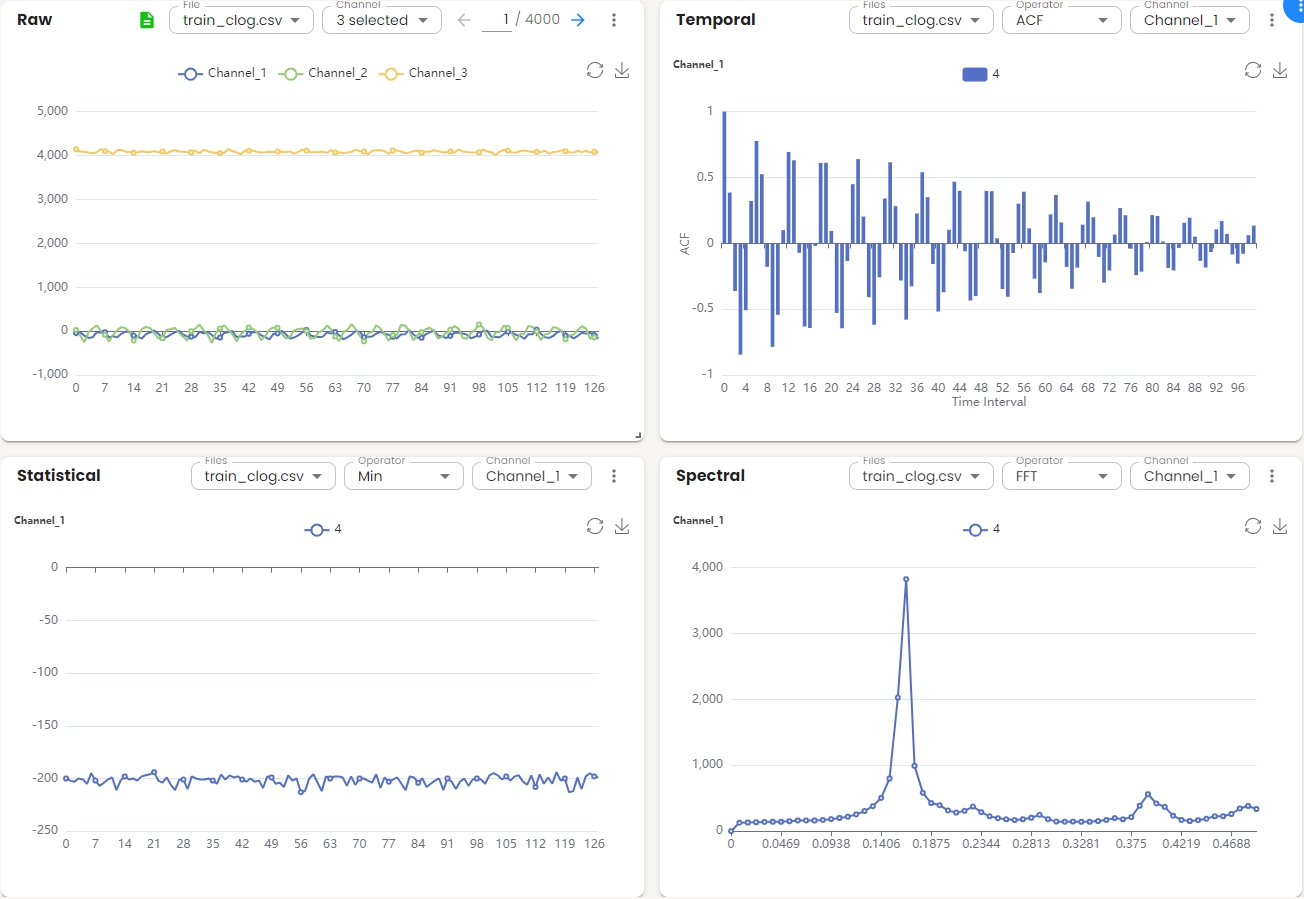Click the green file icon in Raw panel
This screenshot has width=1304, height=899.
pos(147,20)
